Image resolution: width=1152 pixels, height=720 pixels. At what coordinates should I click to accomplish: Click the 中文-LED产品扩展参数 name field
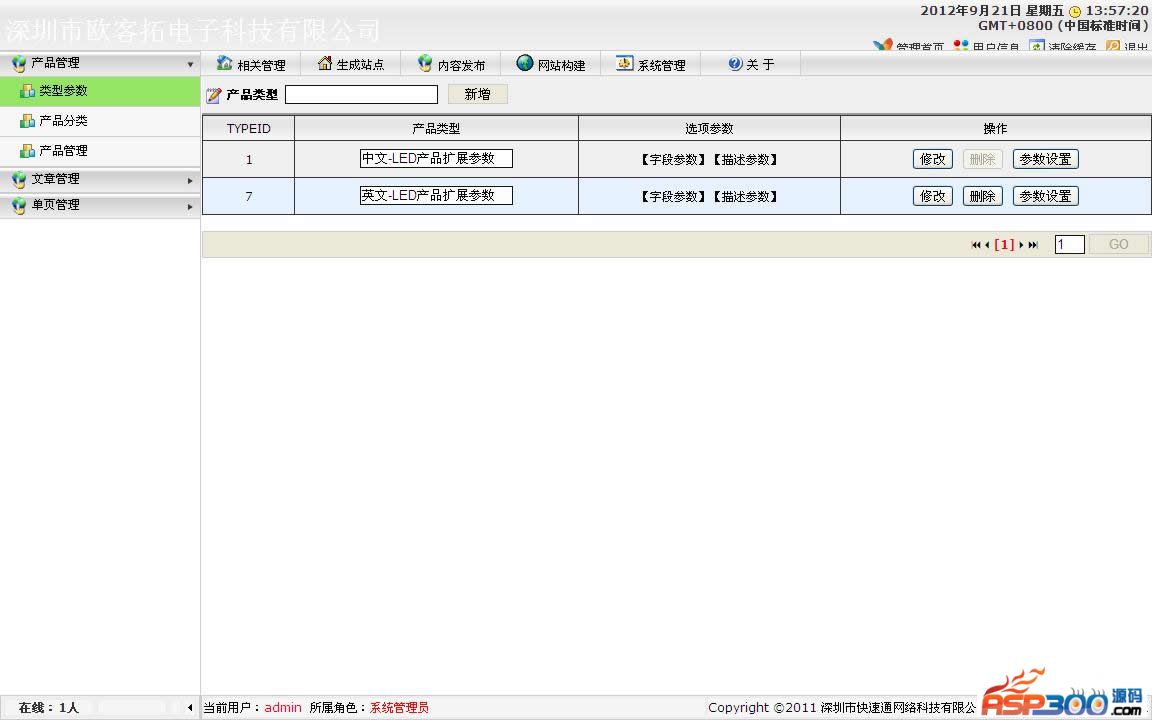436,159
